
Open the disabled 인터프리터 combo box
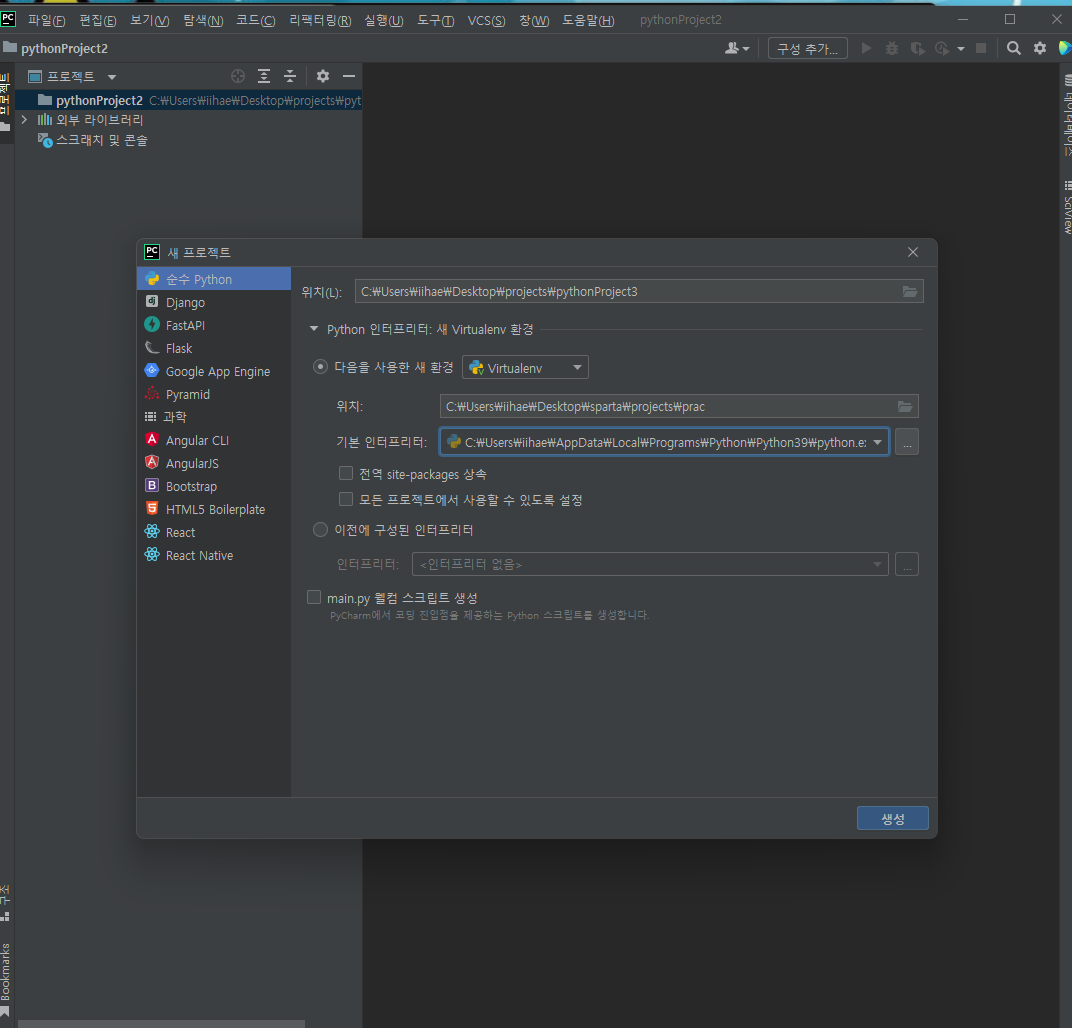coord(650,565)
